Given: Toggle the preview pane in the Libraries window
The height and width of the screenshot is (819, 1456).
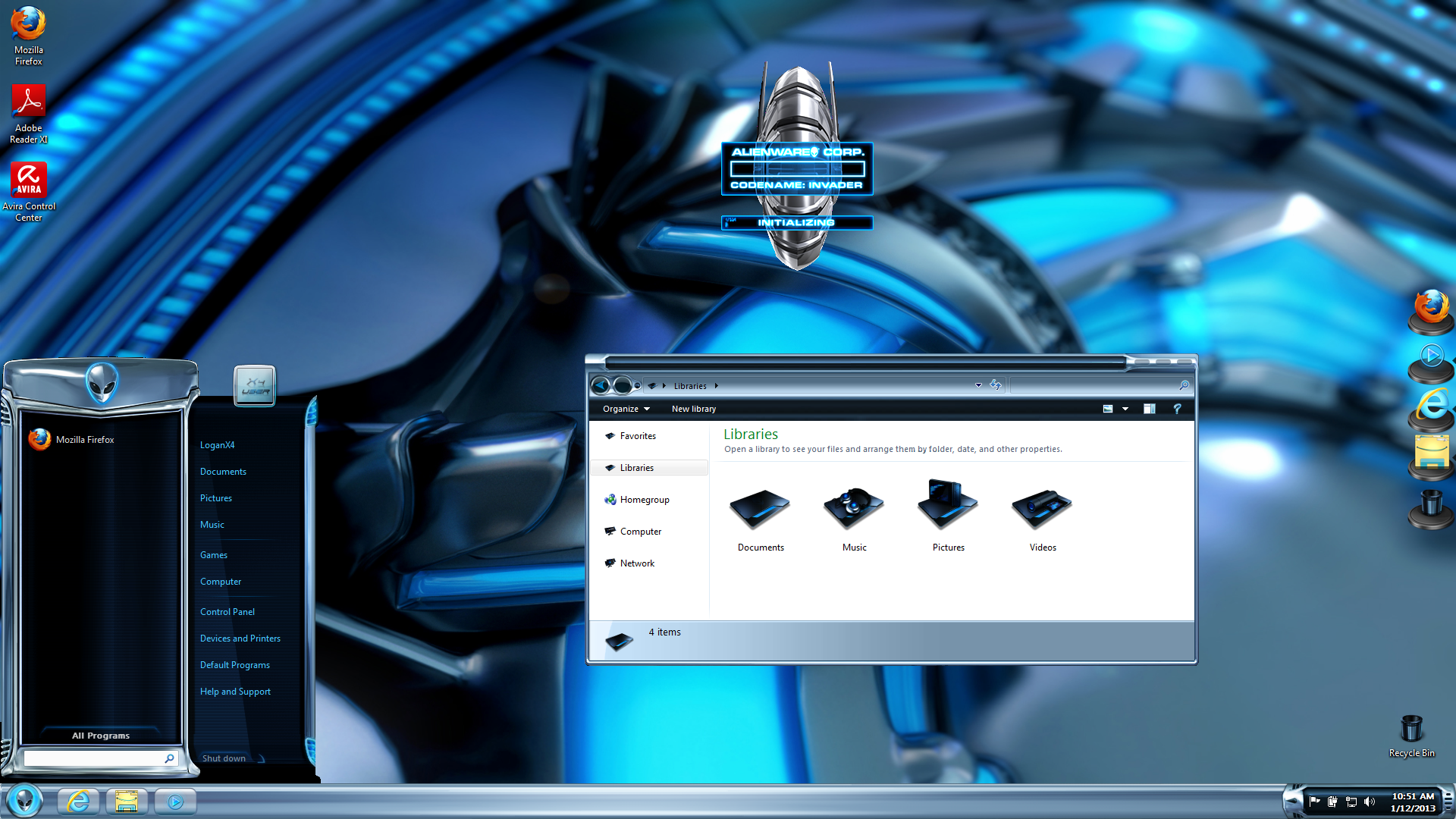Looking at the screenshot, I should (x=1150, y=409).
